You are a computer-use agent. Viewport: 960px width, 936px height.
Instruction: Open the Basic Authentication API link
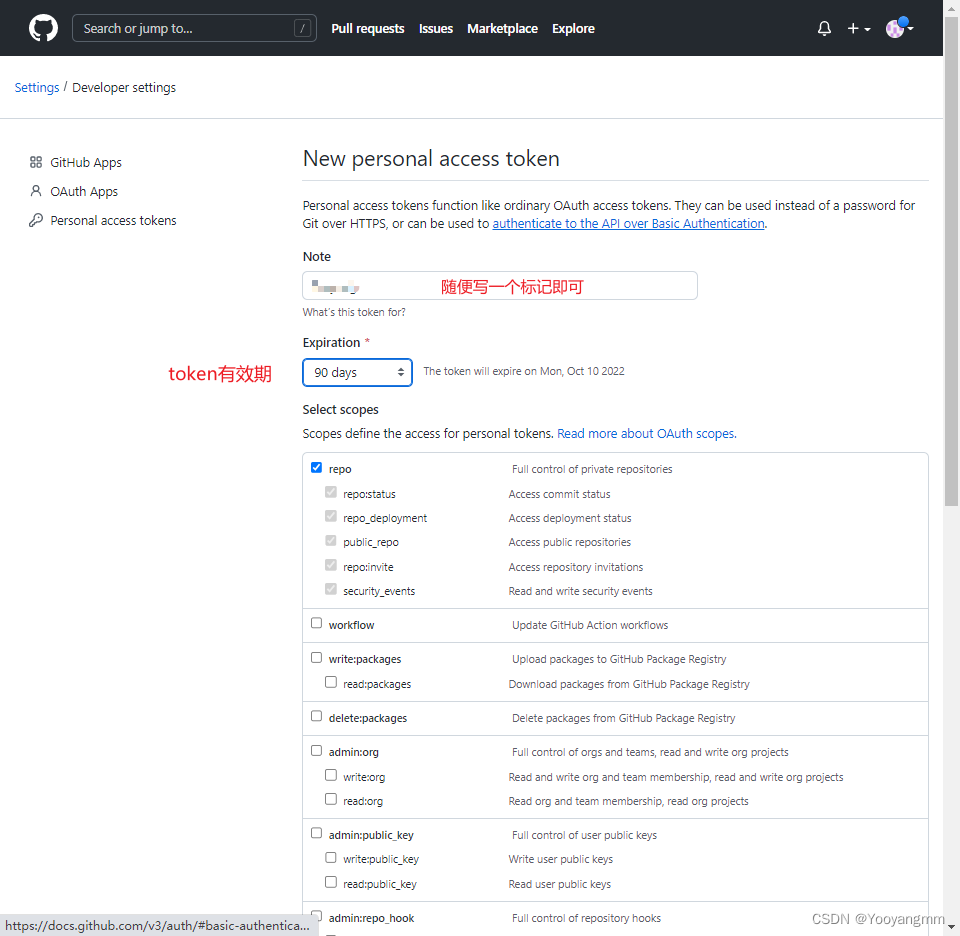(x=628, y=223)
